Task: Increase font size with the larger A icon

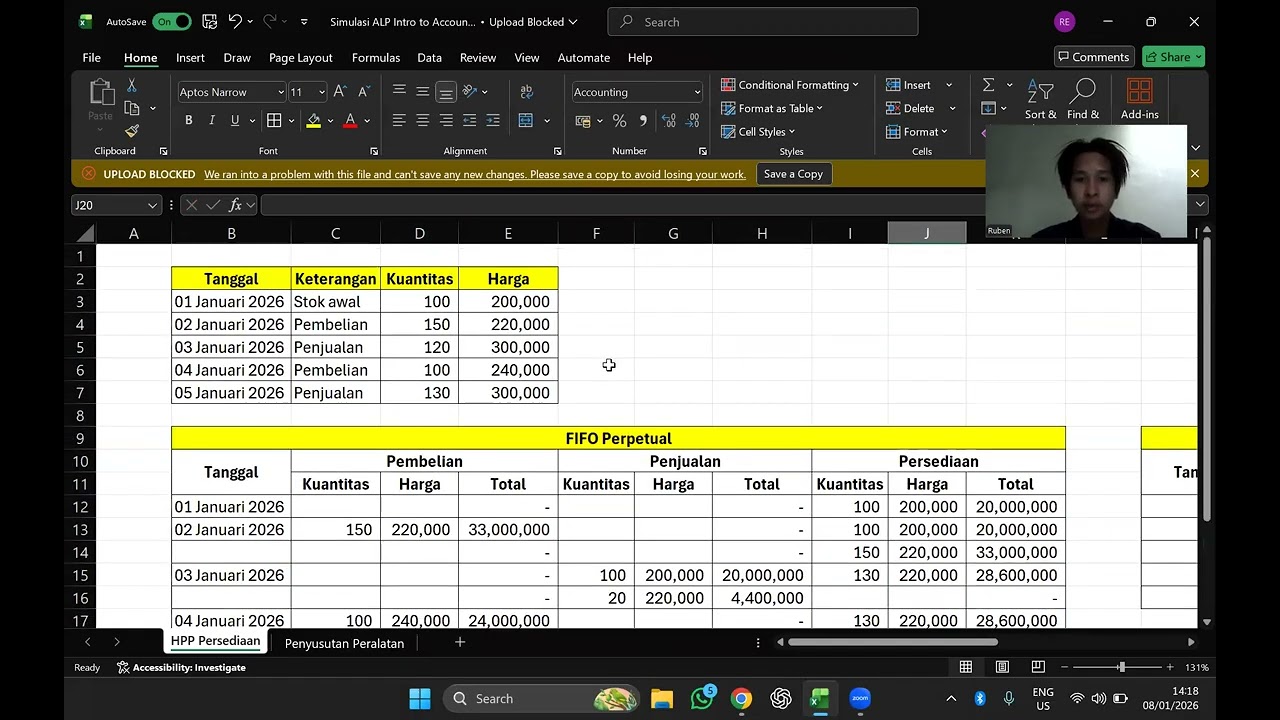Action: 340,91
